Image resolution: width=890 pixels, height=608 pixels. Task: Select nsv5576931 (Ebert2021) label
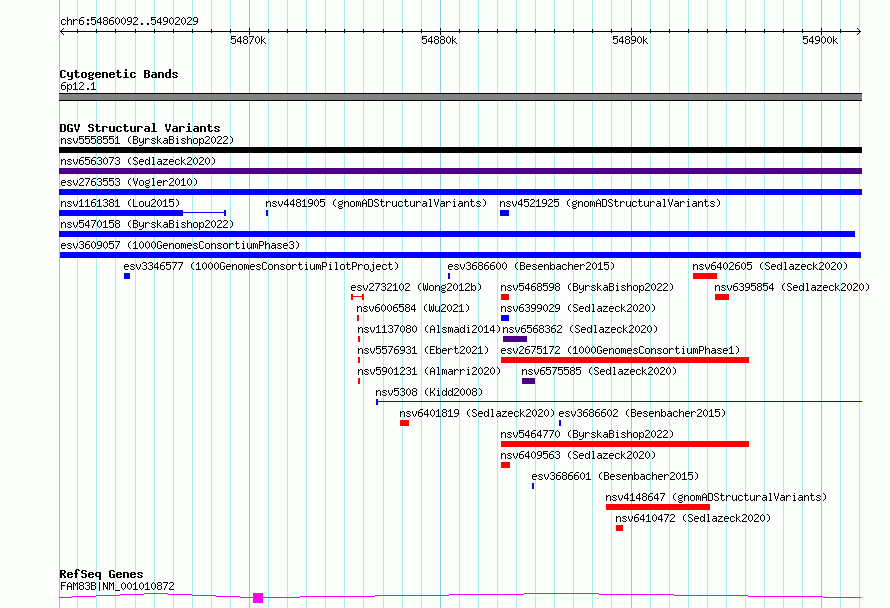click(x=423, y=350)
